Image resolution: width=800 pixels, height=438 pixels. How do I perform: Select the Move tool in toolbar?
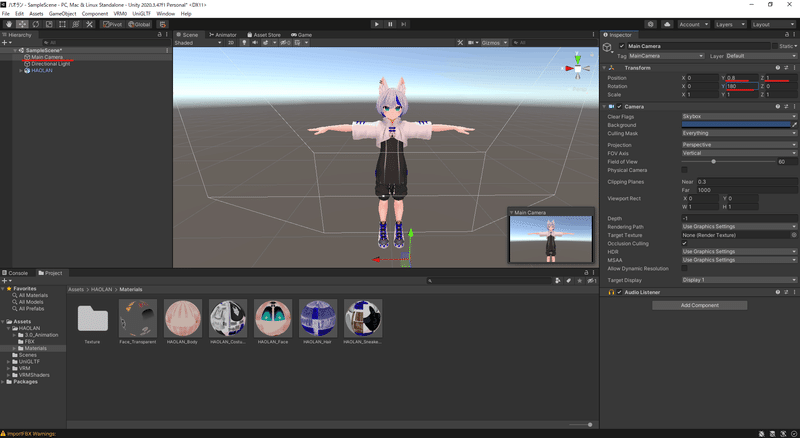[22, 24]
